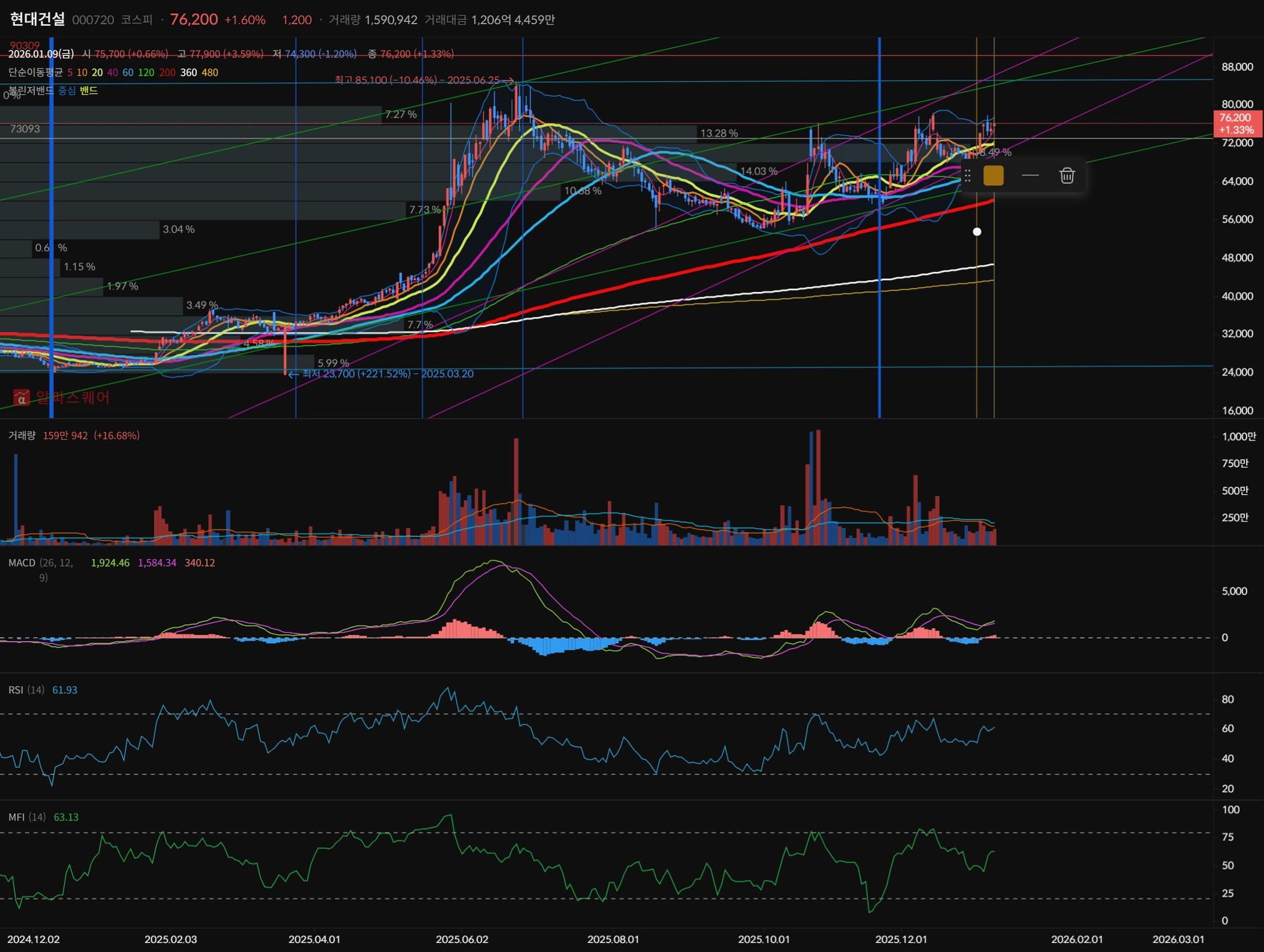Grab the six-dot drag handle on floating toolbar
The height and width of the screenshot is (952, 1264).
click(968, 176)
